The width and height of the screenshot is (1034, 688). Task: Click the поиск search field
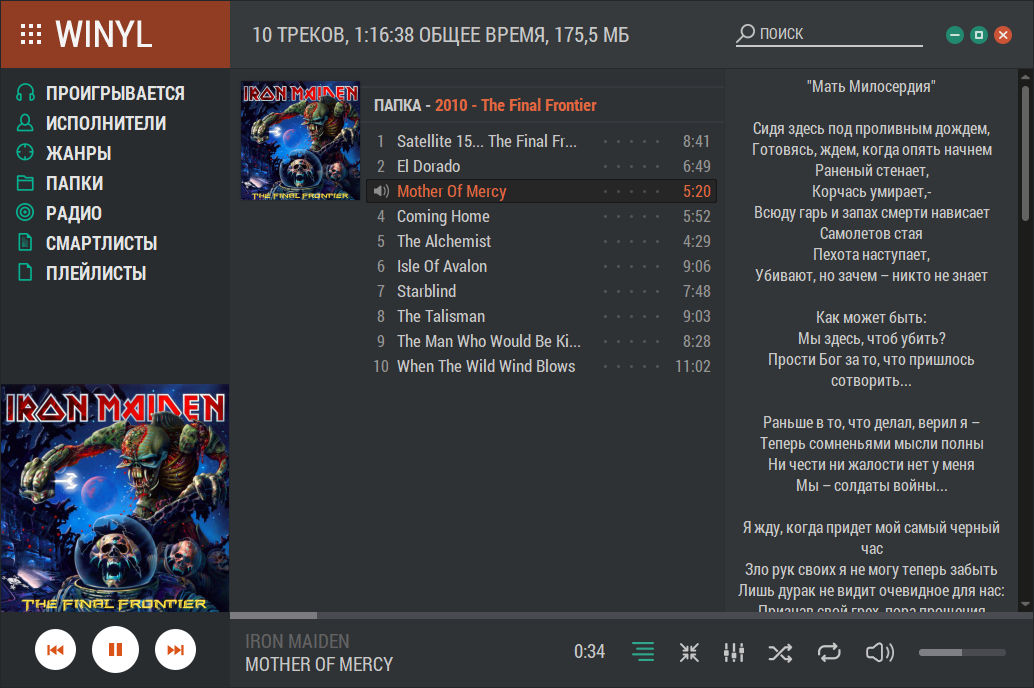click(839, 33)
